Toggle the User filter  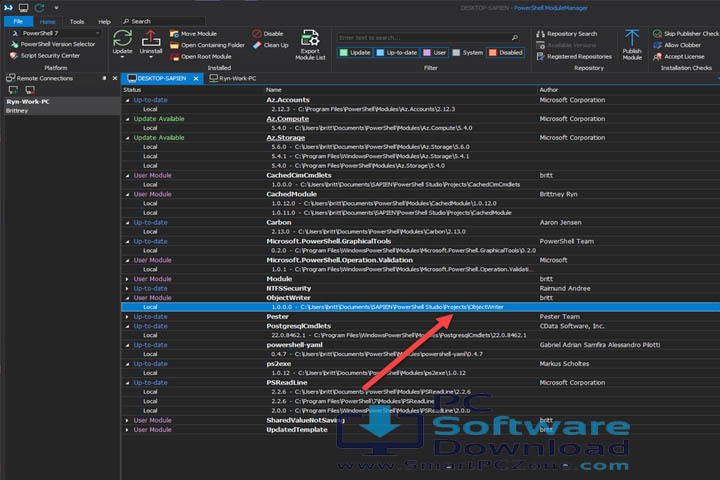434,53
